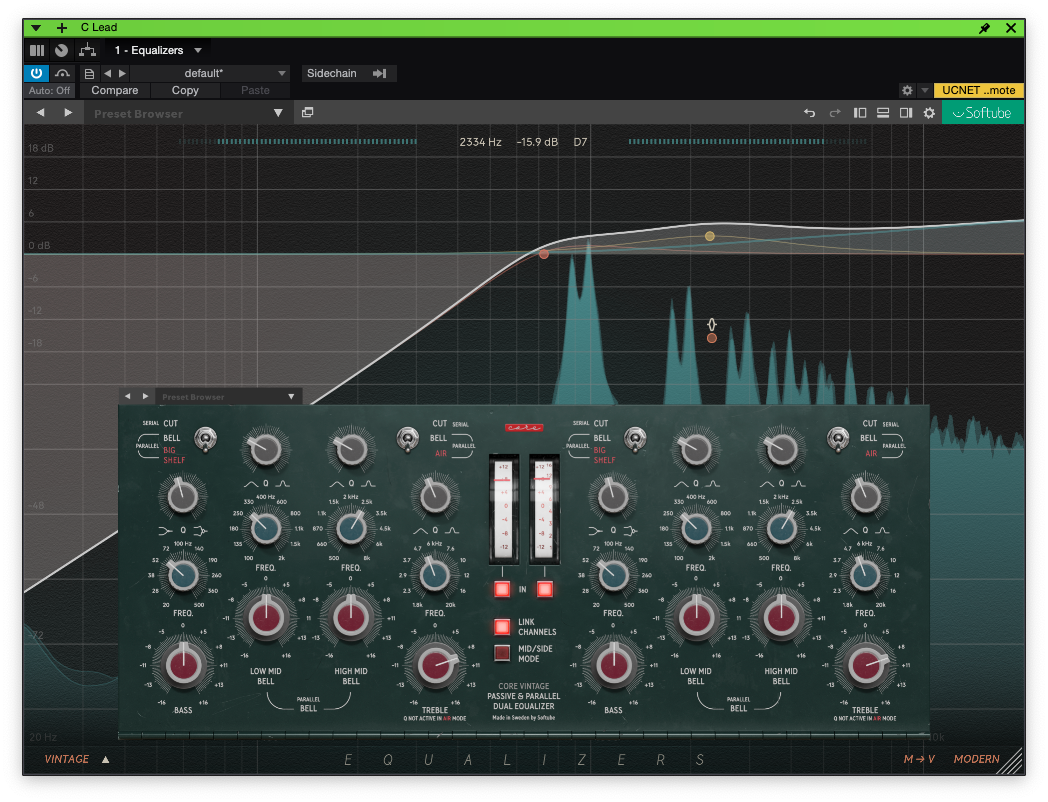Enable Mid/Side Mode button
Viewport: 1048px width, 802px height.
[x=502, y=653]
